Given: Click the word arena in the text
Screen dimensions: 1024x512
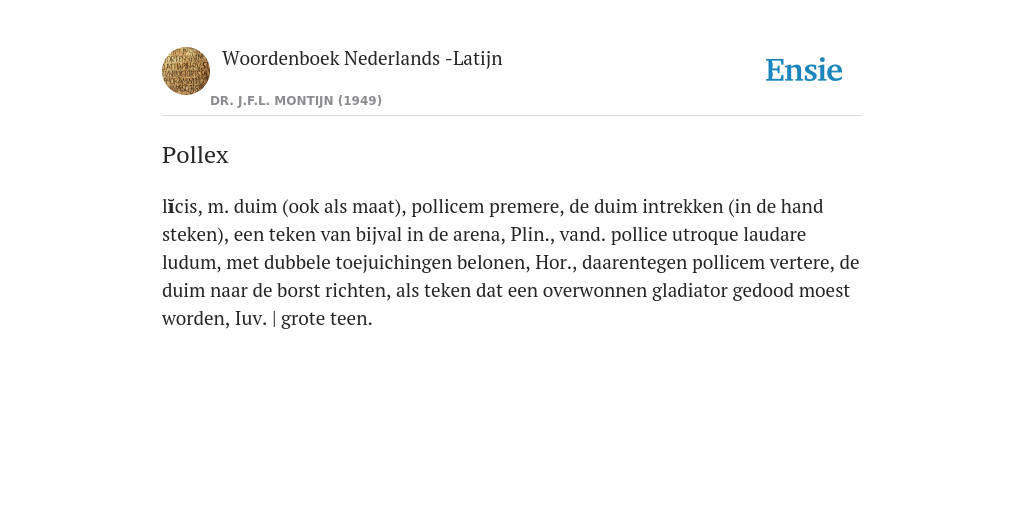Looking at the screenshot, I should [x=480, y=234].
